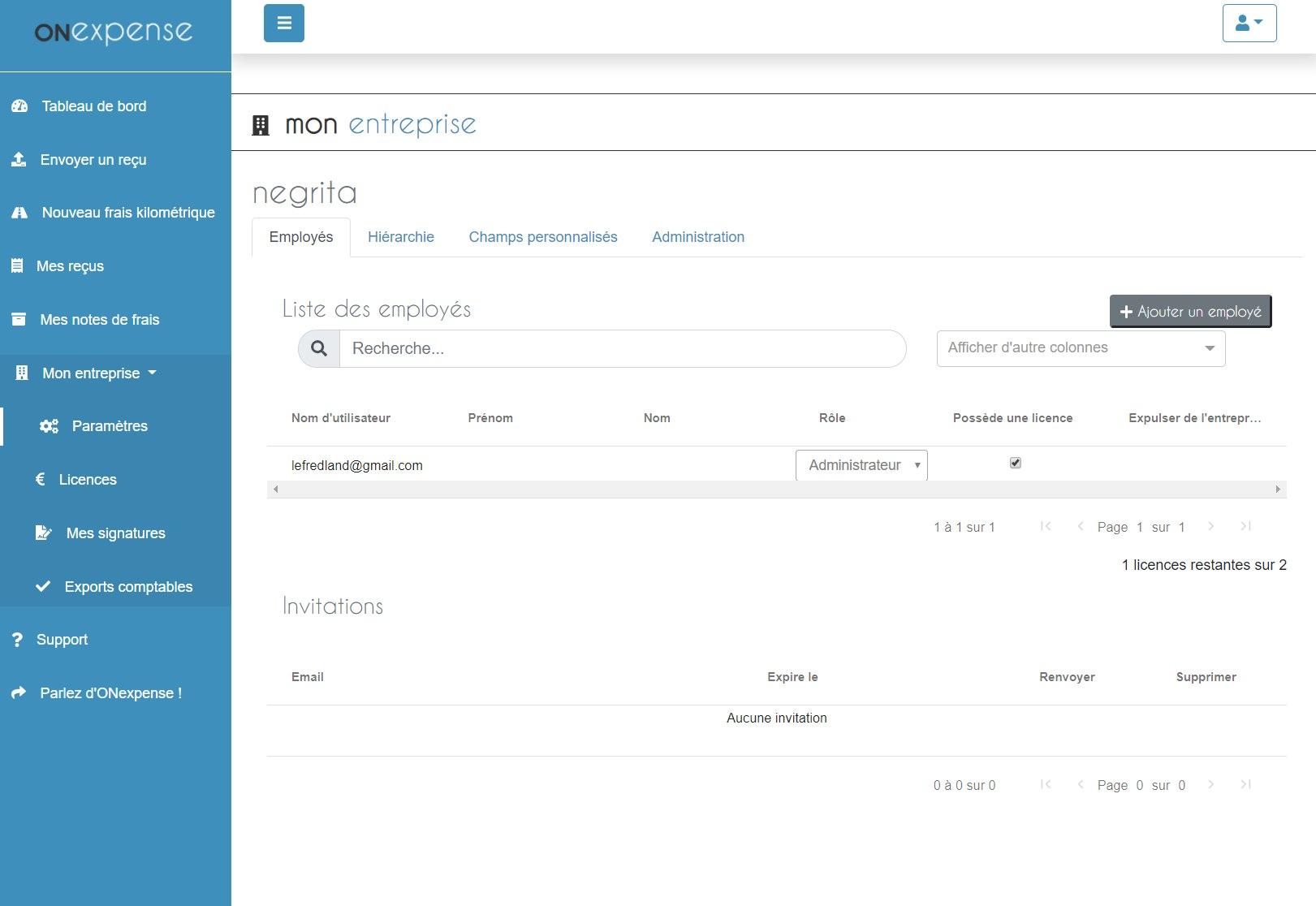Image resolution: width=1316 pixels, height=906 pixels.
Task: Open the Champs personnalisés tab
Action: coord(542,236)
